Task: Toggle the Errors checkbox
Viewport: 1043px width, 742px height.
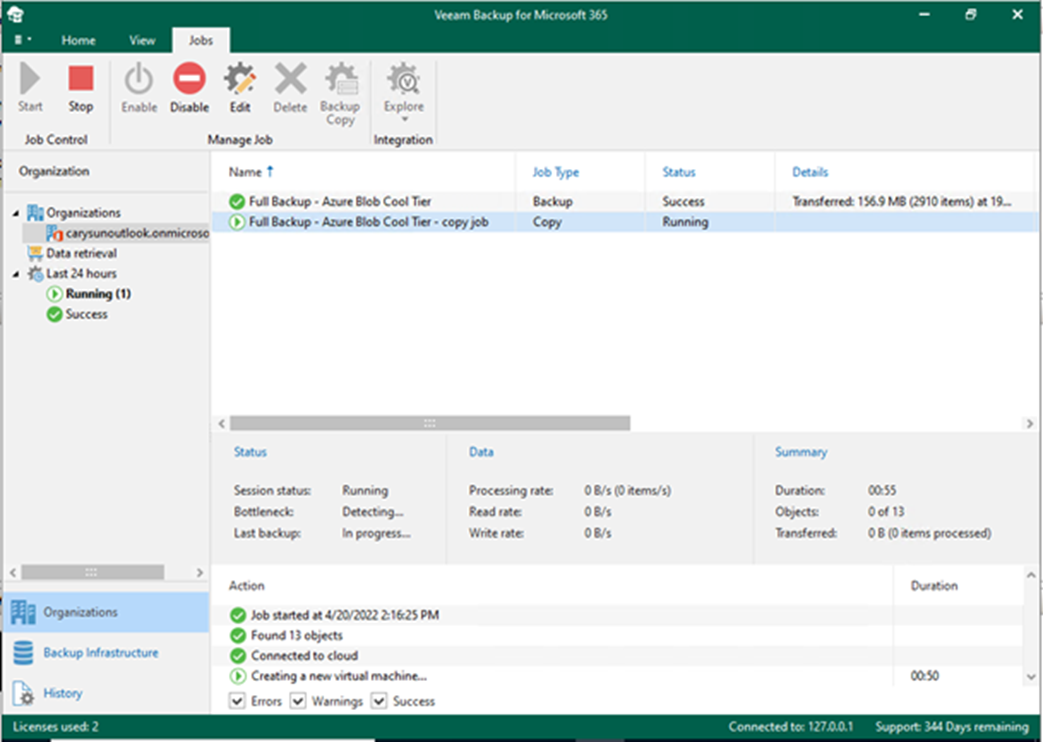Action: pyautogui.click(x=237, y=701)
